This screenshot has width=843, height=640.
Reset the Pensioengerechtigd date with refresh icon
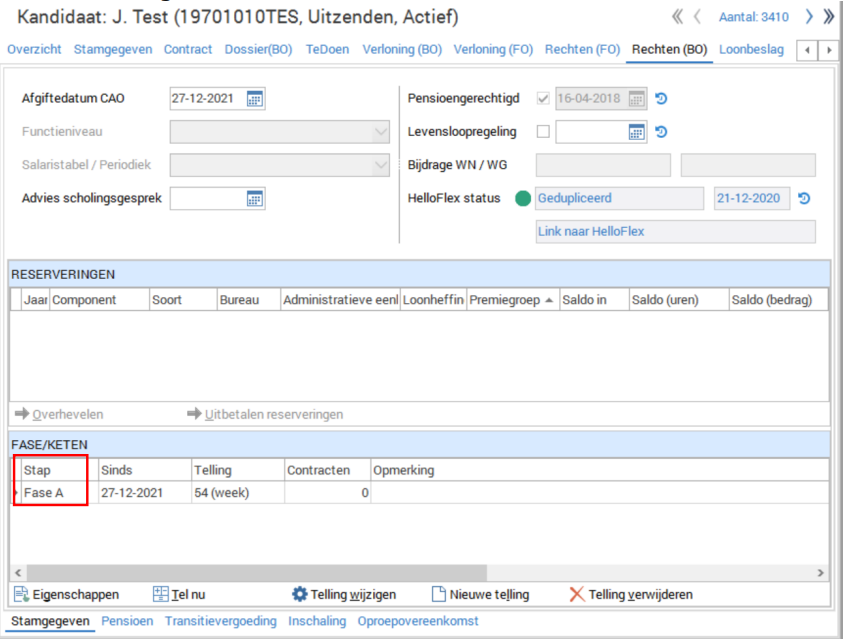click(661, 99)
